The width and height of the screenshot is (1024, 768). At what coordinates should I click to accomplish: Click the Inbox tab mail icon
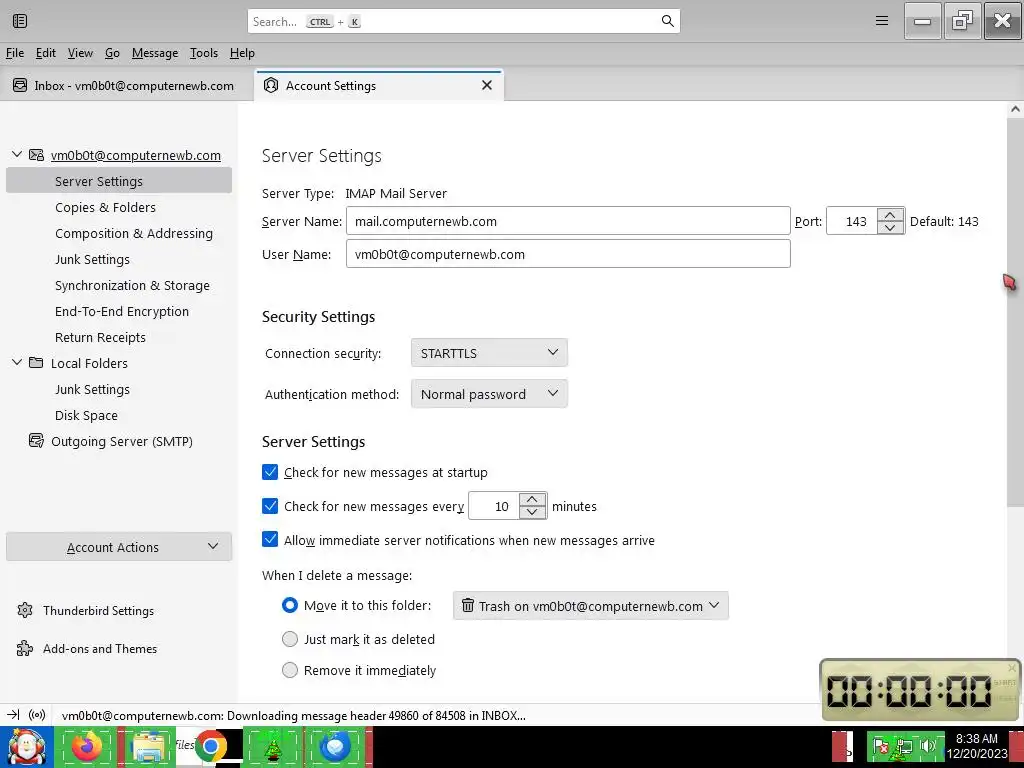(x=20, y=86)
